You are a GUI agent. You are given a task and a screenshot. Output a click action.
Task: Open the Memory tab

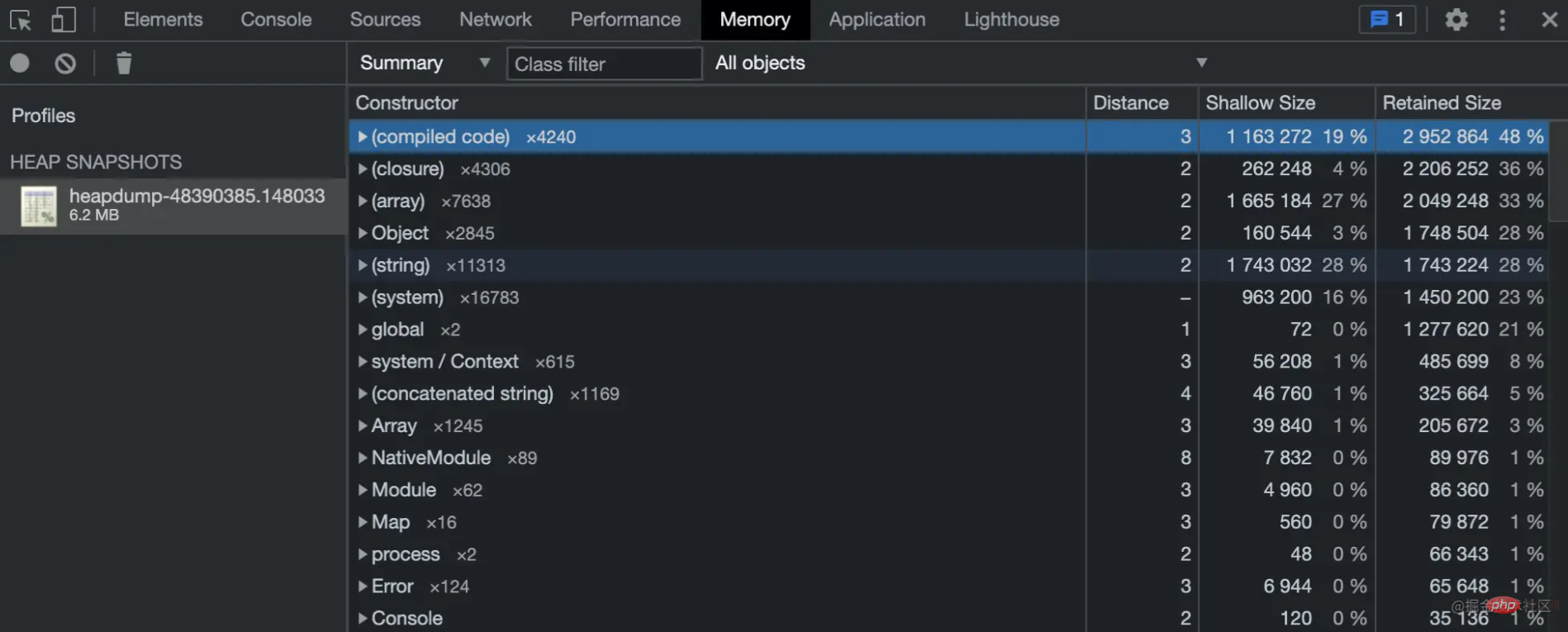(755, 20)
